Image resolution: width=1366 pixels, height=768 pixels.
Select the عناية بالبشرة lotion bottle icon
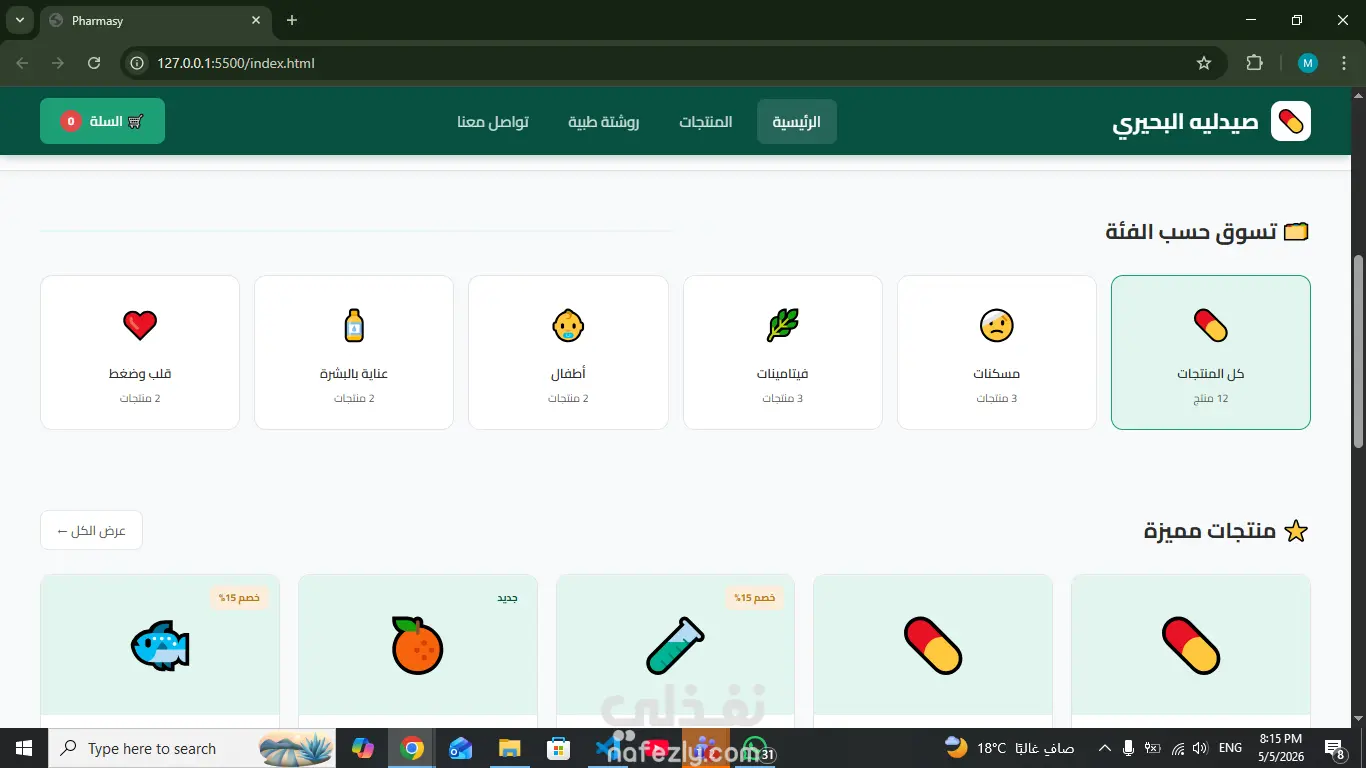pos(354,325)
